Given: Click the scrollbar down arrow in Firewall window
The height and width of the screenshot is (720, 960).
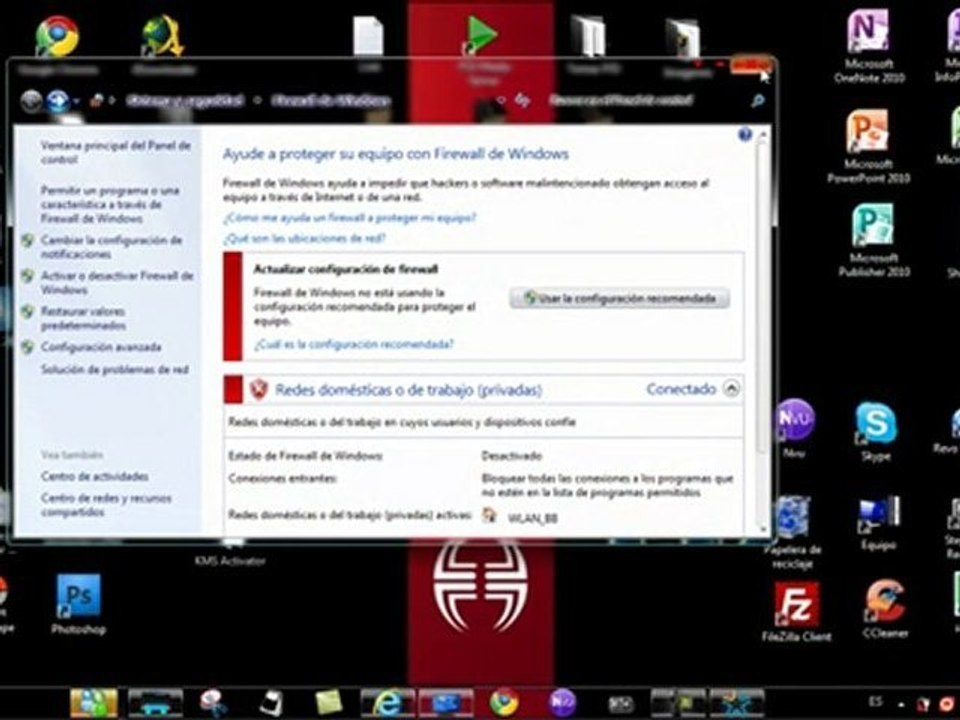Looking at the screenshot, I should (763, 528).
